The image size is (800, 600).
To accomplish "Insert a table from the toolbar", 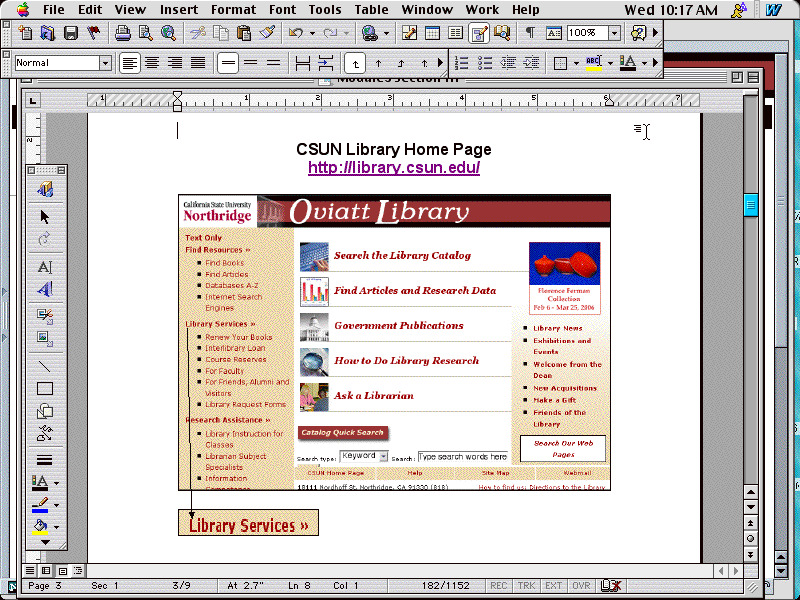I will pos(432,33).
